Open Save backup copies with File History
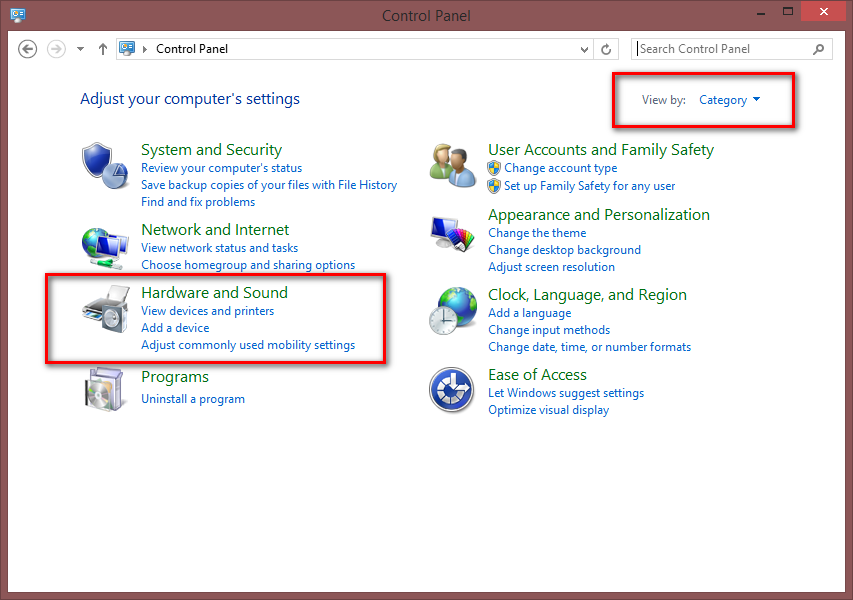This screenshot has width=853, height=600. pyautogui.click(x=269, y=185)
